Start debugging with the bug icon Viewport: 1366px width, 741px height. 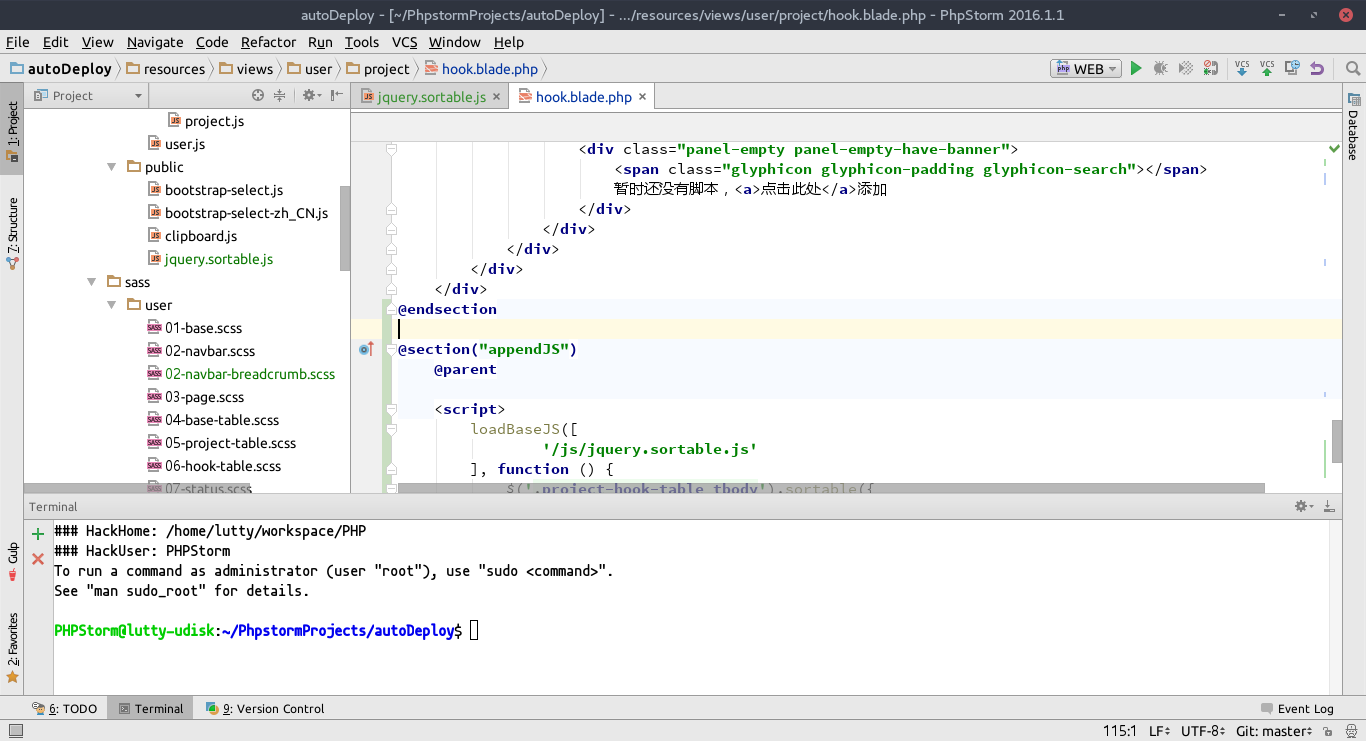coord(1161,68)
